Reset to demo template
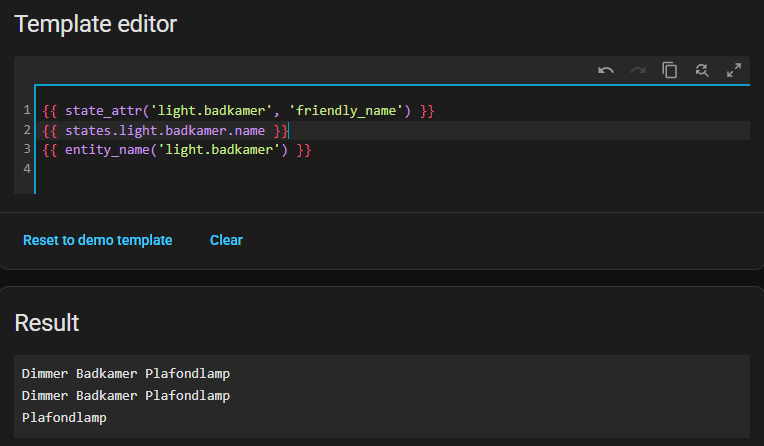 pos(98,240)
